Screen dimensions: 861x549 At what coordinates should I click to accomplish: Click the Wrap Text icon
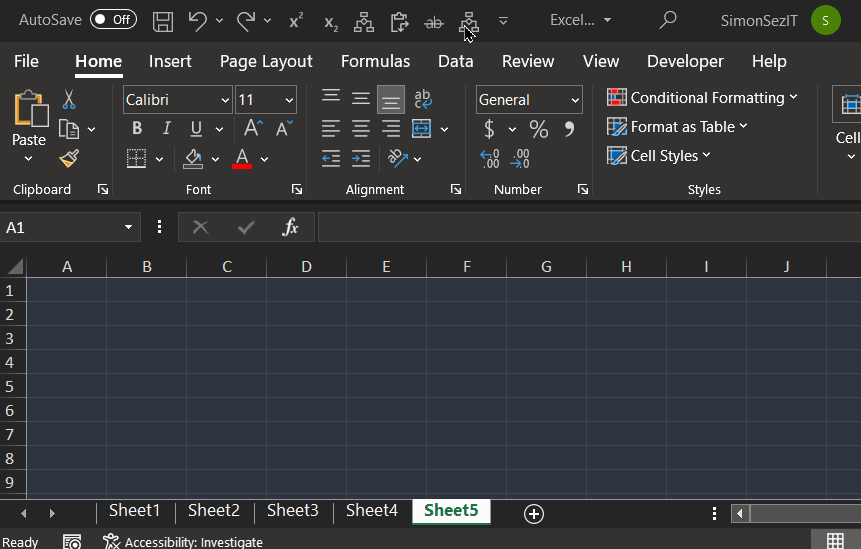pos(422,99)
